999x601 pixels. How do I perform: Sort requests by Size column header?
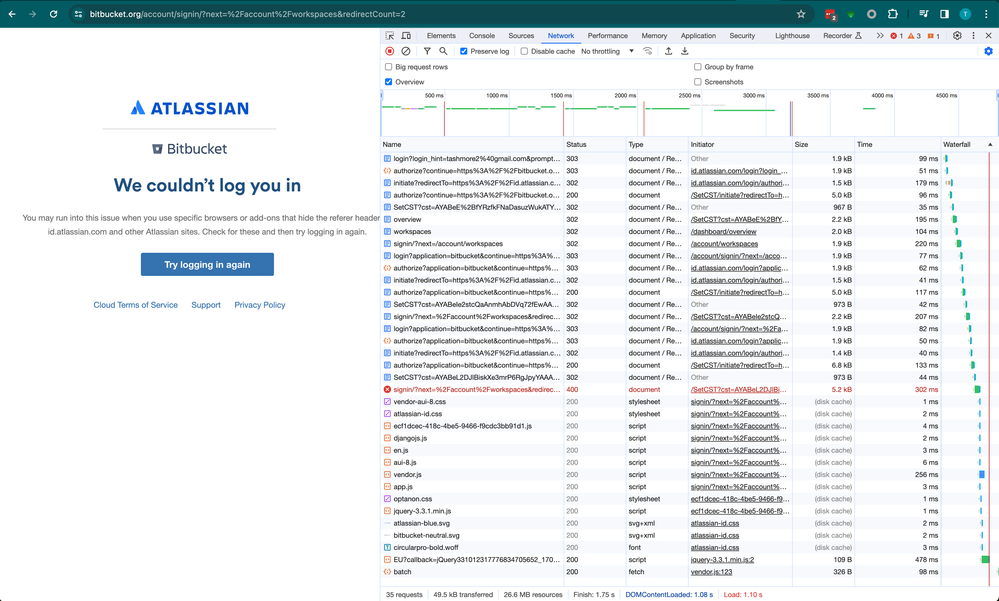[x=823, y=145]
